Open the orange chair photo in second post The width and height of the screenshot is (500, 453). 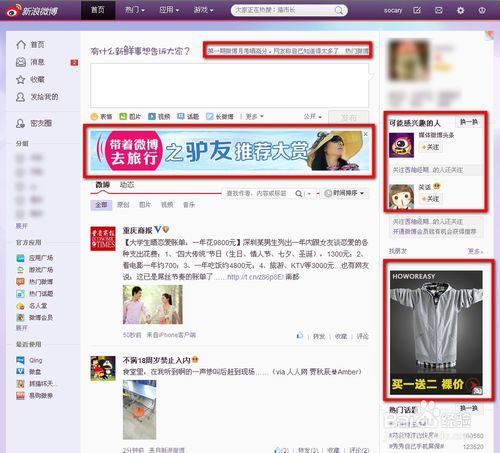tap(139, 410)
